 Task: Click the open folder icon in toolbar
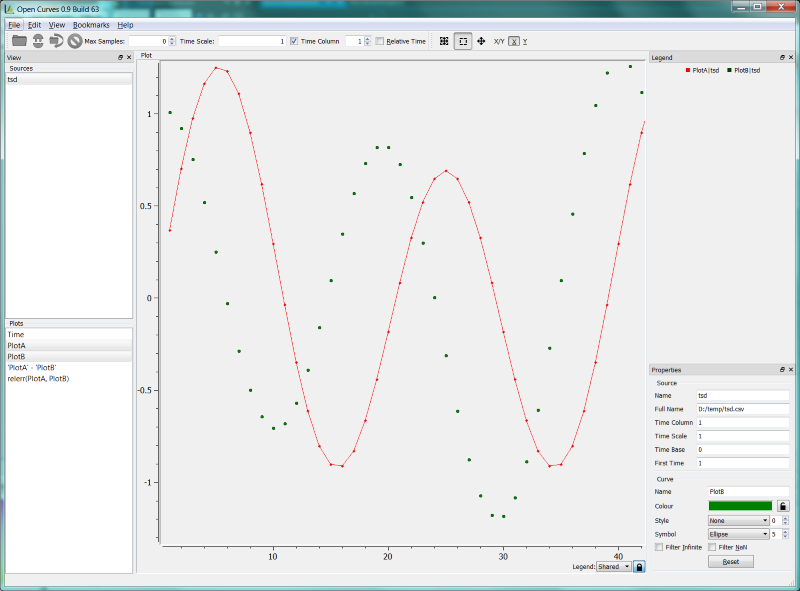pyautogui.click(x=19, y=41)
